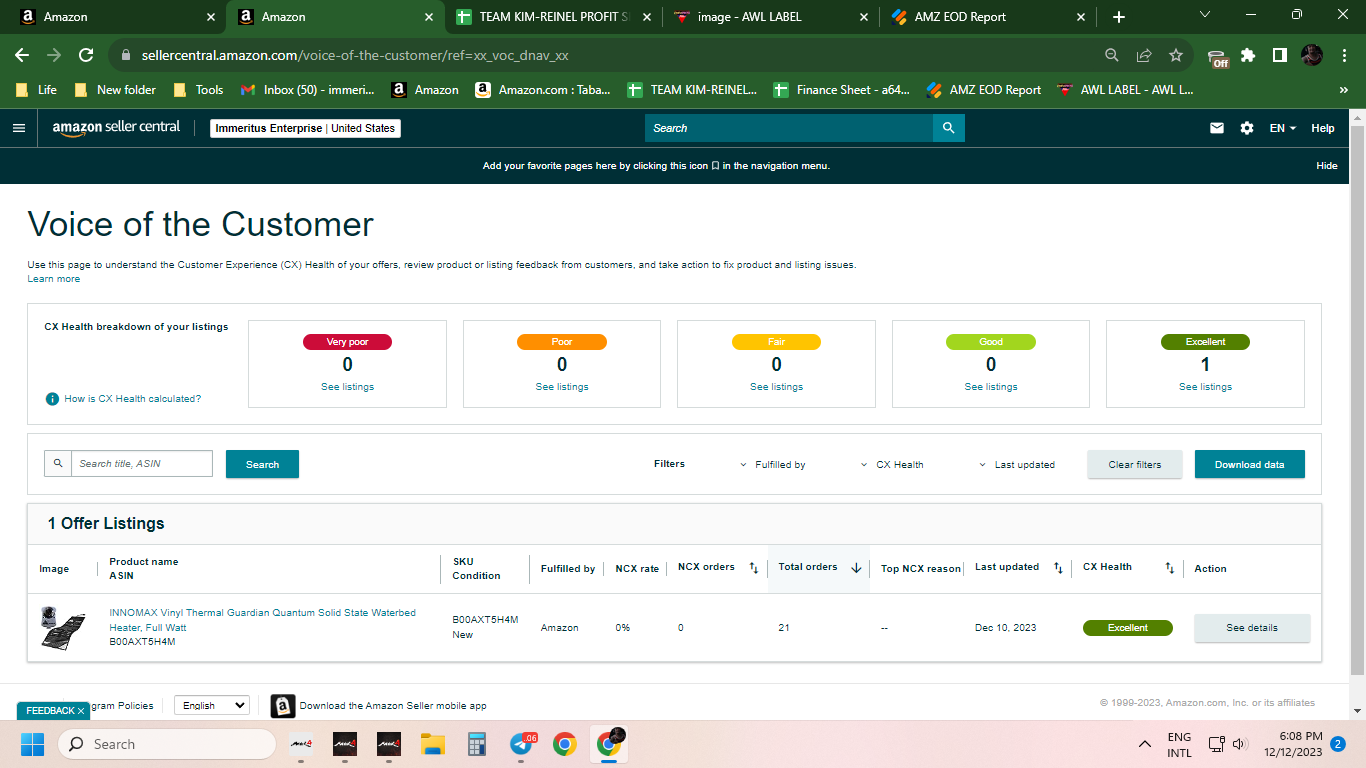Open the Inbox (50) Gmail bookmark
The image size is (1366, 768).
(308, 90)
